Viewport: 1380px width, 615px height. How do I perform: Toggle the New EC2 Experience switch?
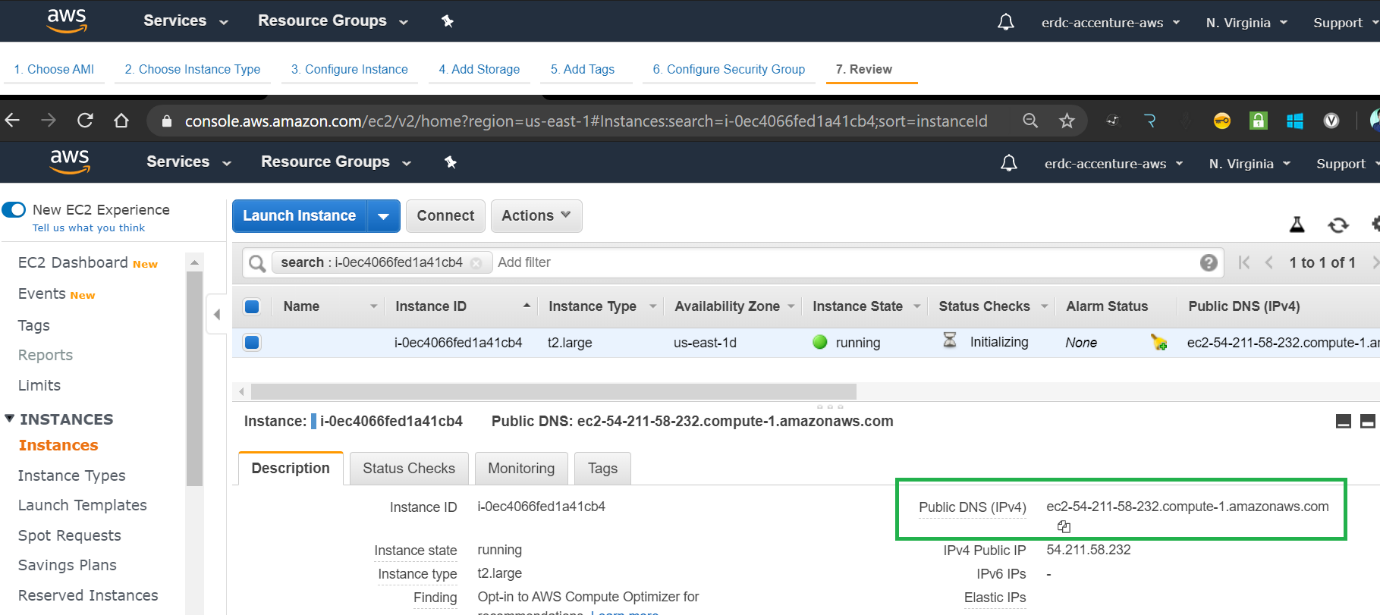(x=14, y=210)
